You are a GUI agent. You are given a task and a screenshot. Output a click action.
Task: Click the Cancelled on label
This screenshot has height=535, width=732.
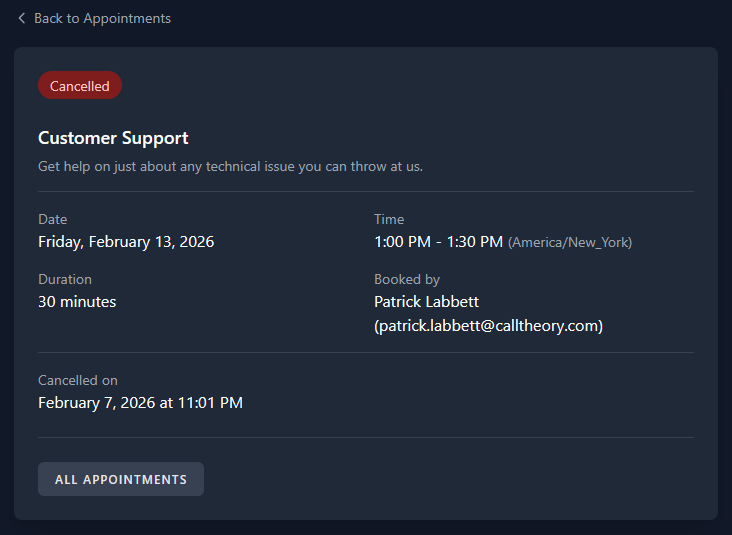[x=78, y=380]
